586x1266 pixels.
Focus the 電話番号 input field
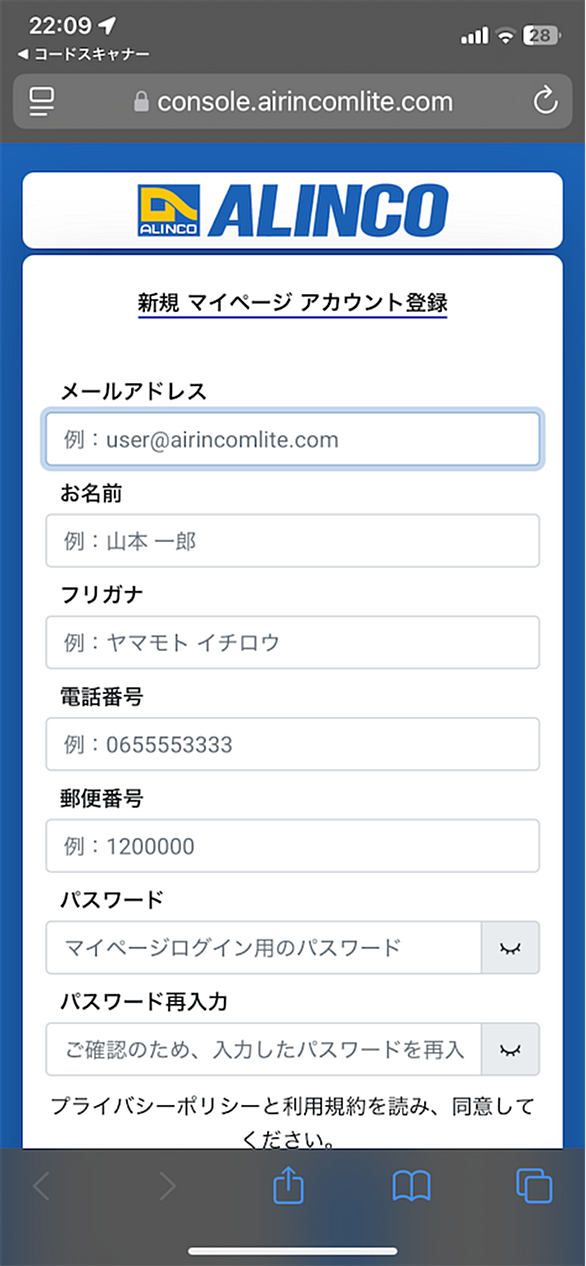click(x=293, y=744)
